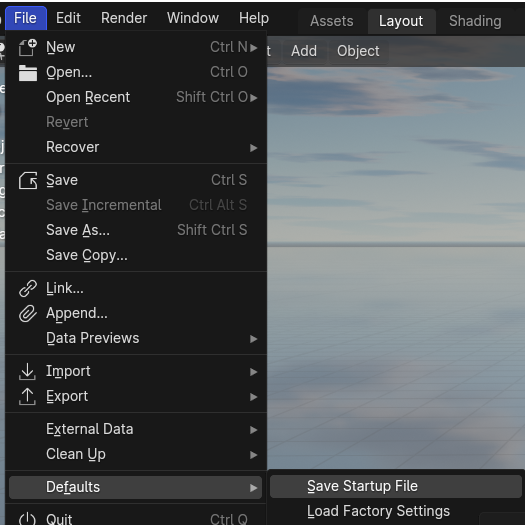Click the New file icon

(x=28, y=47)
